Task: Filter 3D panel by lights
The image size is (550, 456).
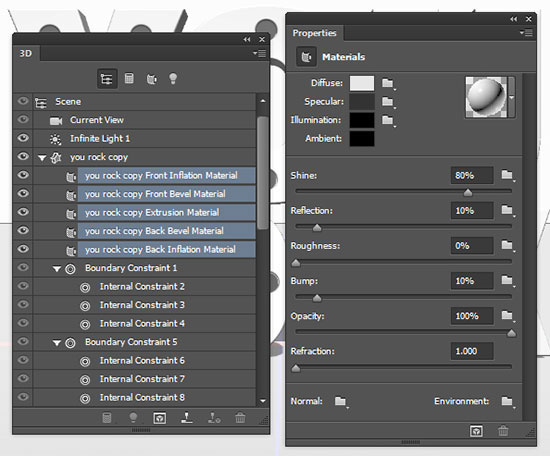Action: point(173,79)
